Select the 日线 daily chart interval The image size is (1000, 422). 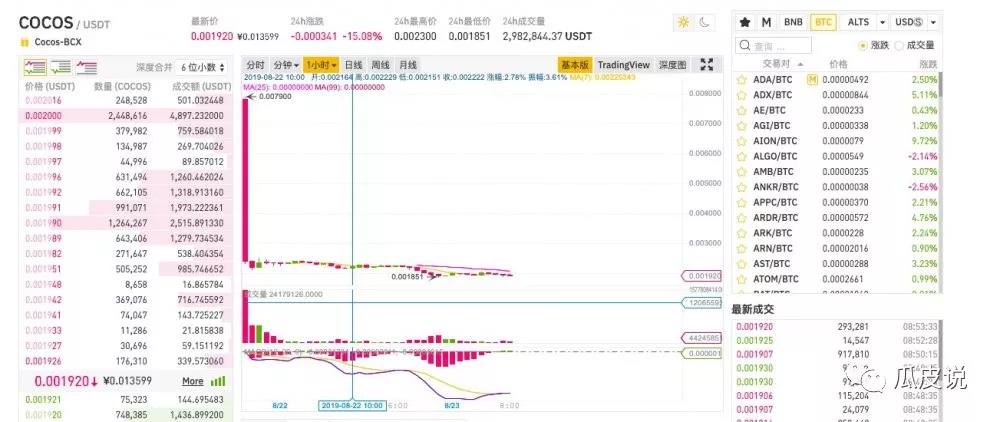pyautogui.click(x=353, y=65)
